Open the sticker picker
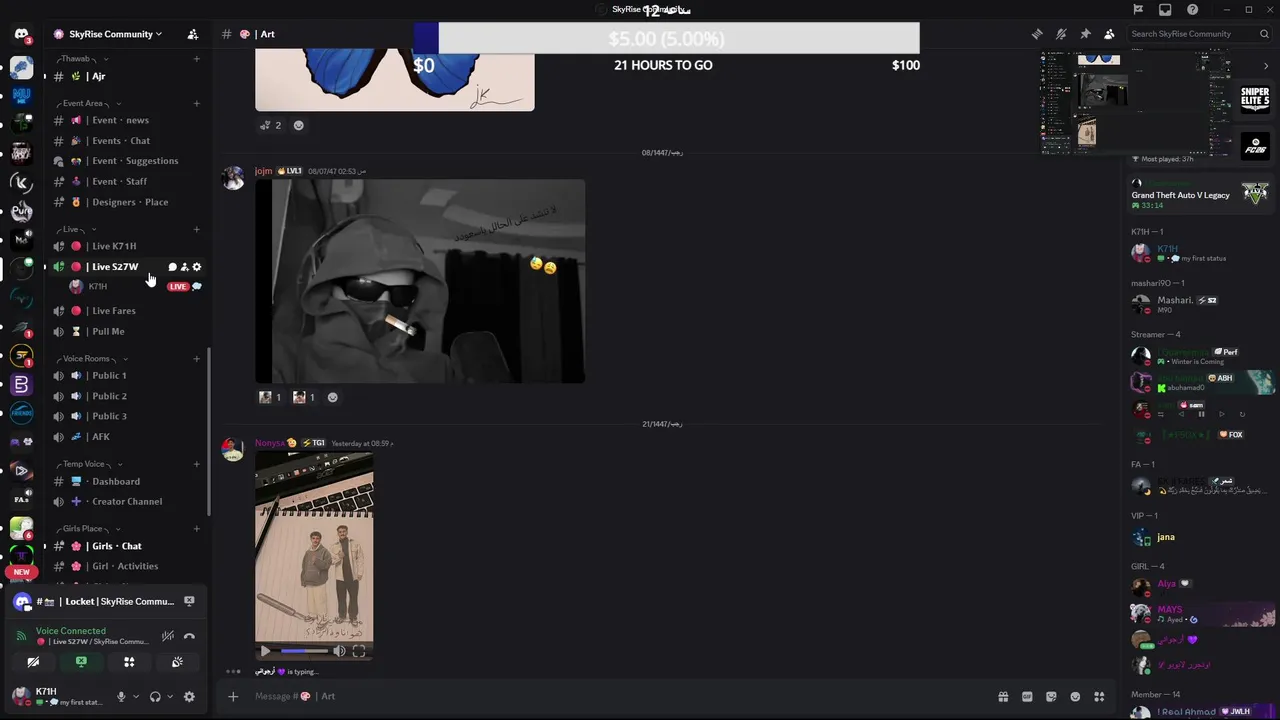This screenshot has height=720, width=1280. [x=1051, y=696]
